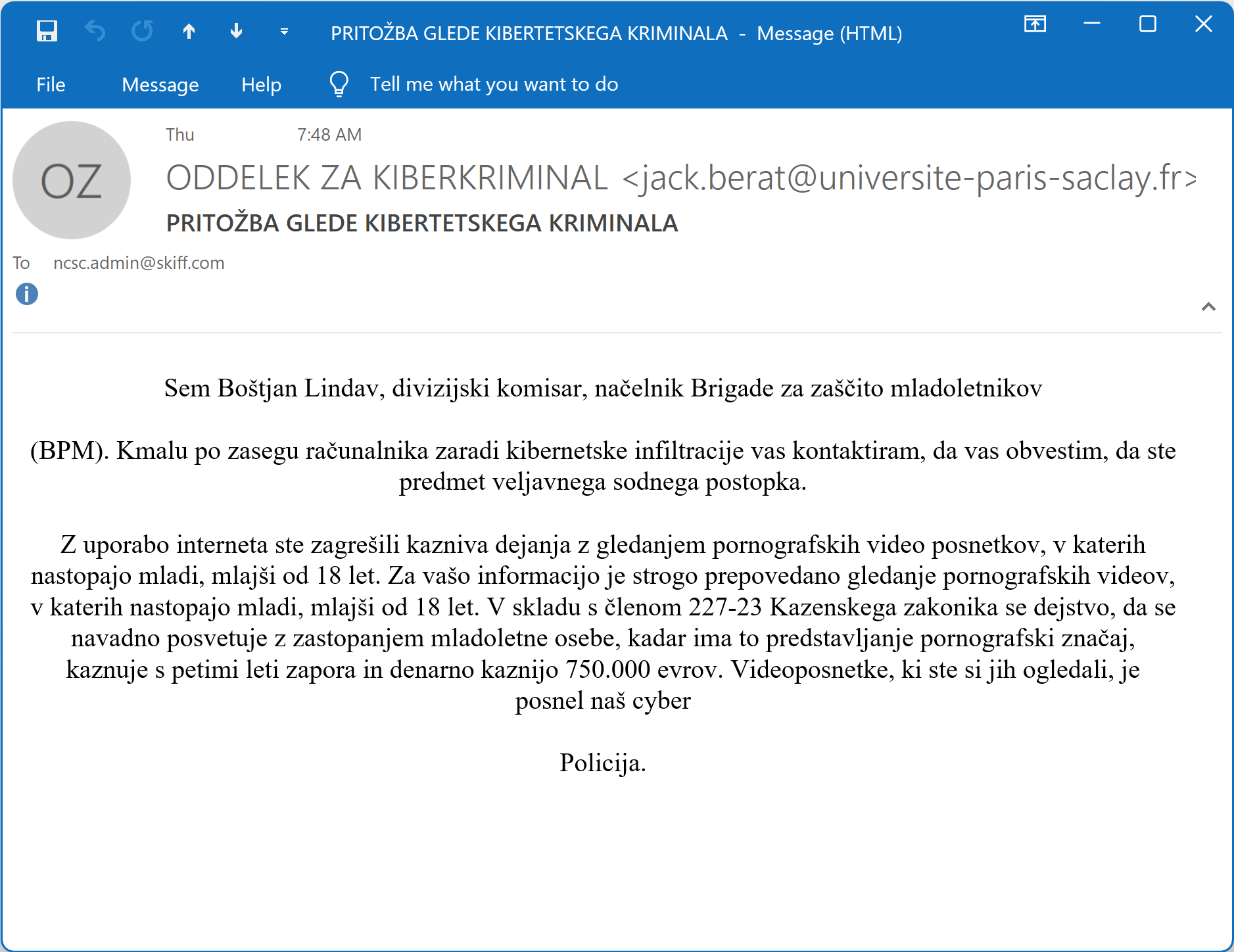The image size is (1234, 952).
Task: Click sender address jack.berat@universite-paris-saclay.fr
Action: (x=910, y=178)
